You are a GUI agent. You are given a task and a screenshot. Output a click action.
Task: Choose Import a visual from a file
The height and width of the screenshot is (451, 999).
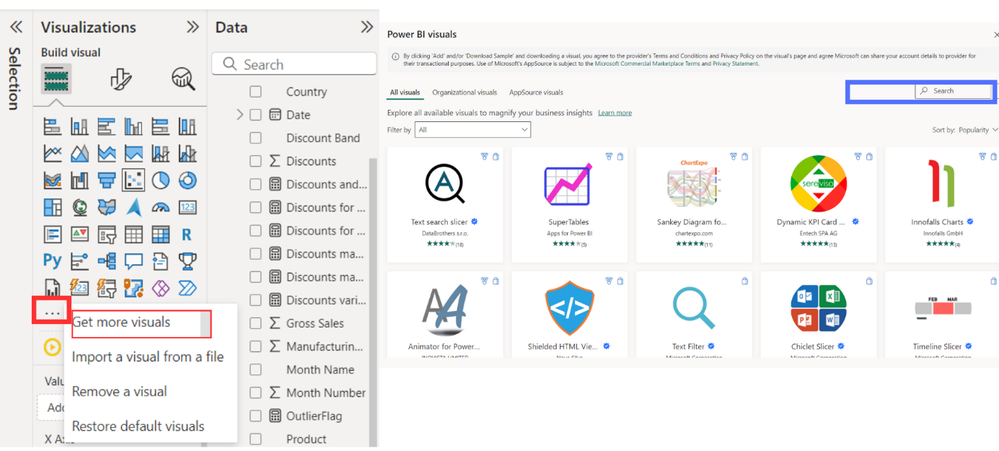click(x=148, y=357)
